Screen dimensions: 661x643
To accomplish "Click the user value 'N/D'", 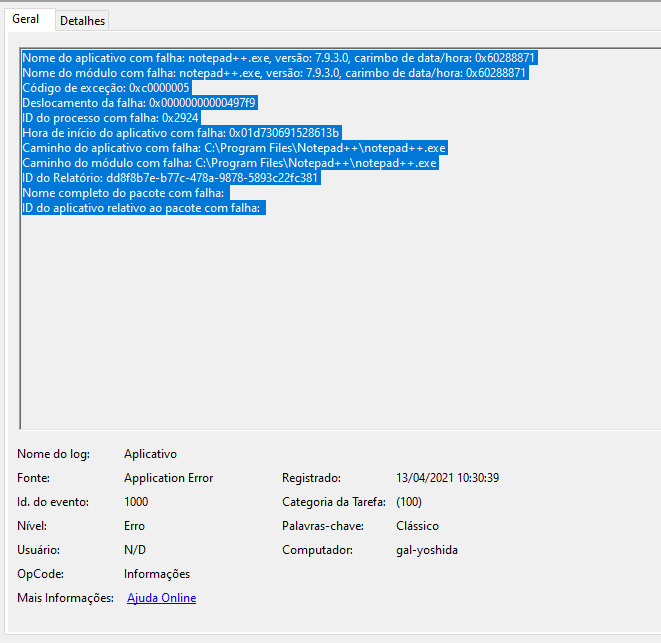I will tap(135, 550).
